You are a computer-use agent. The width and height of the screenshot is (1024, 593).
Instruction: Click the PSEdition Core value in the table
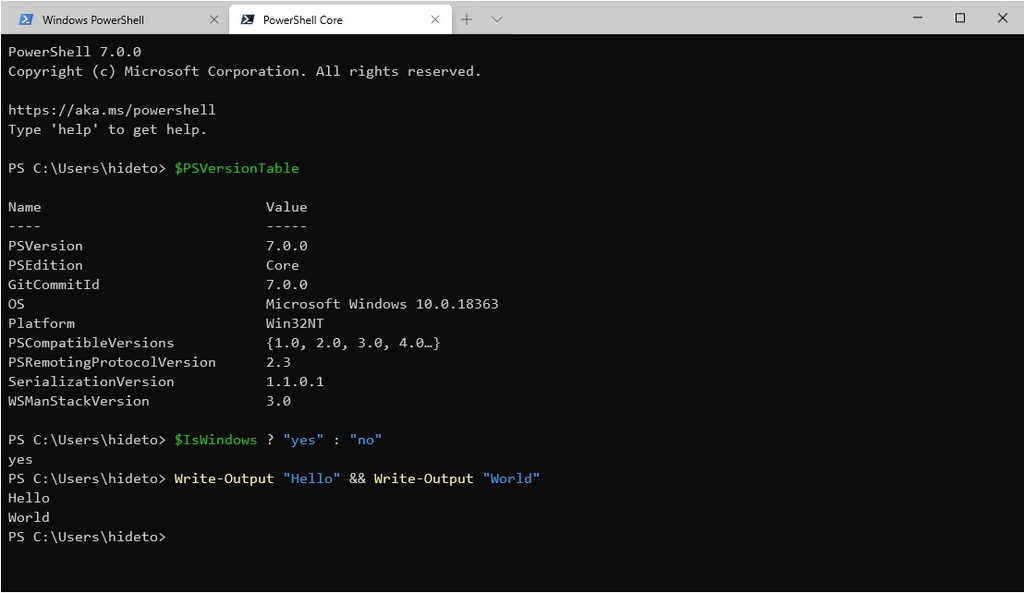point(284,265)
